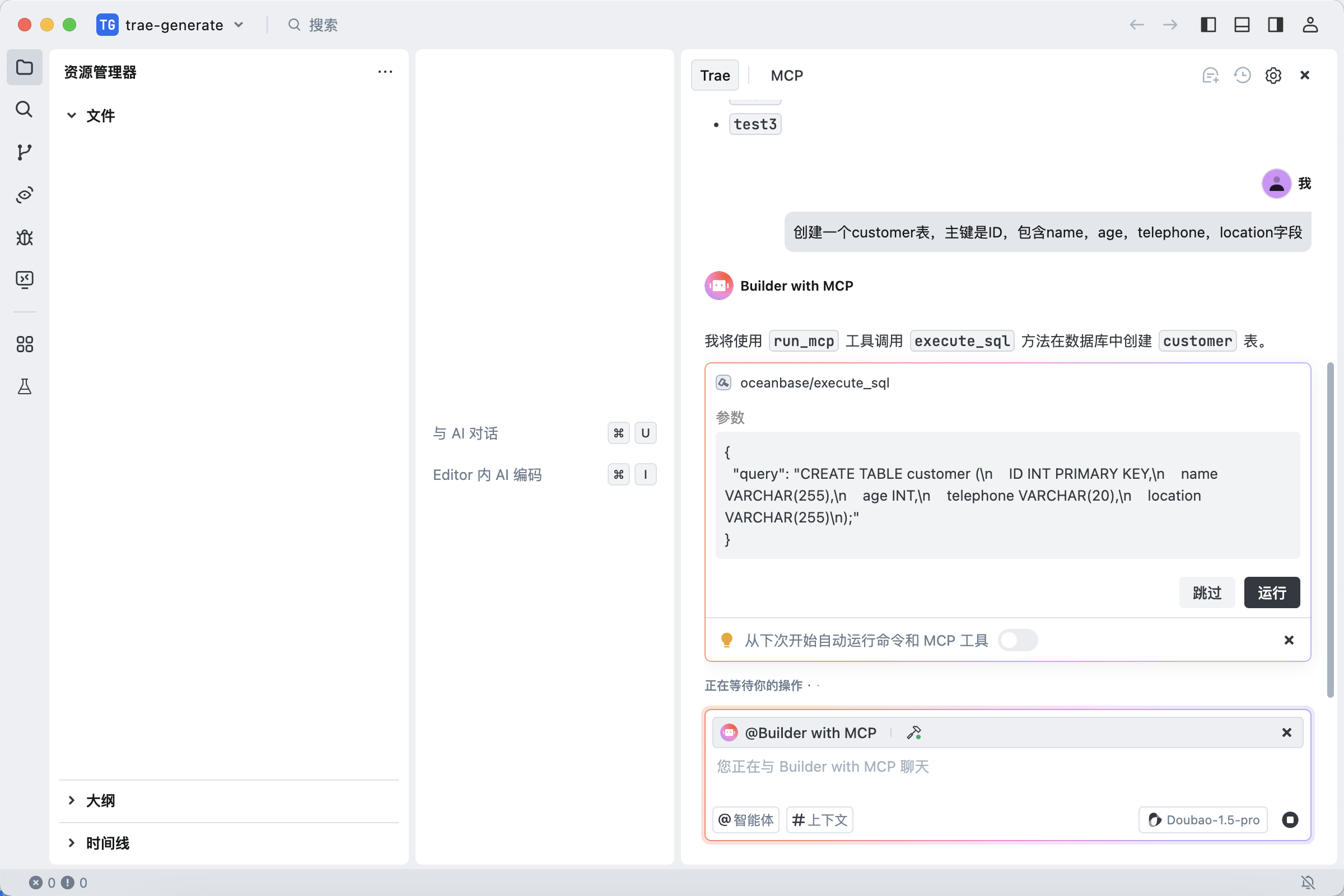The image size is (1344, 896).
Task: Open AI panel settings gear
Action: point(1273,76)
